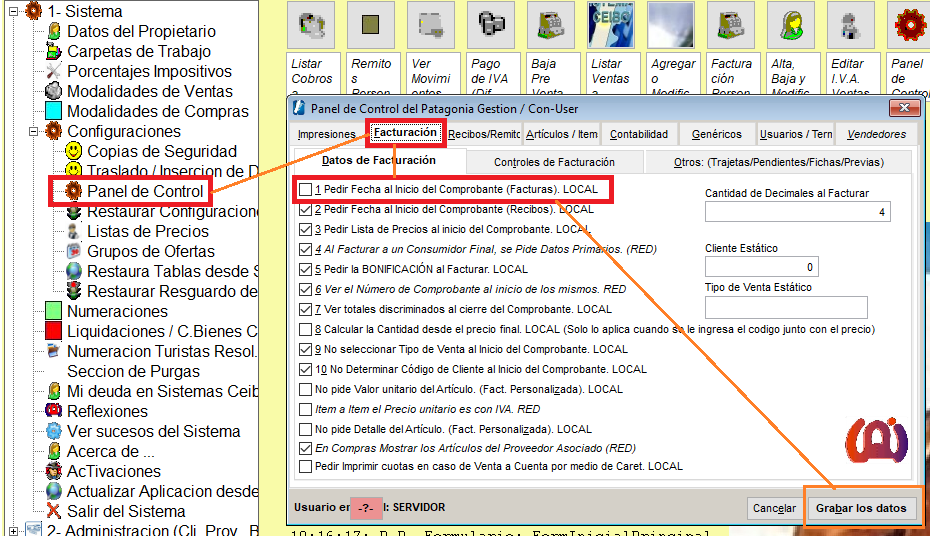
Task: Click the Liquidaciones red swatch
Action: pos(54,331)
